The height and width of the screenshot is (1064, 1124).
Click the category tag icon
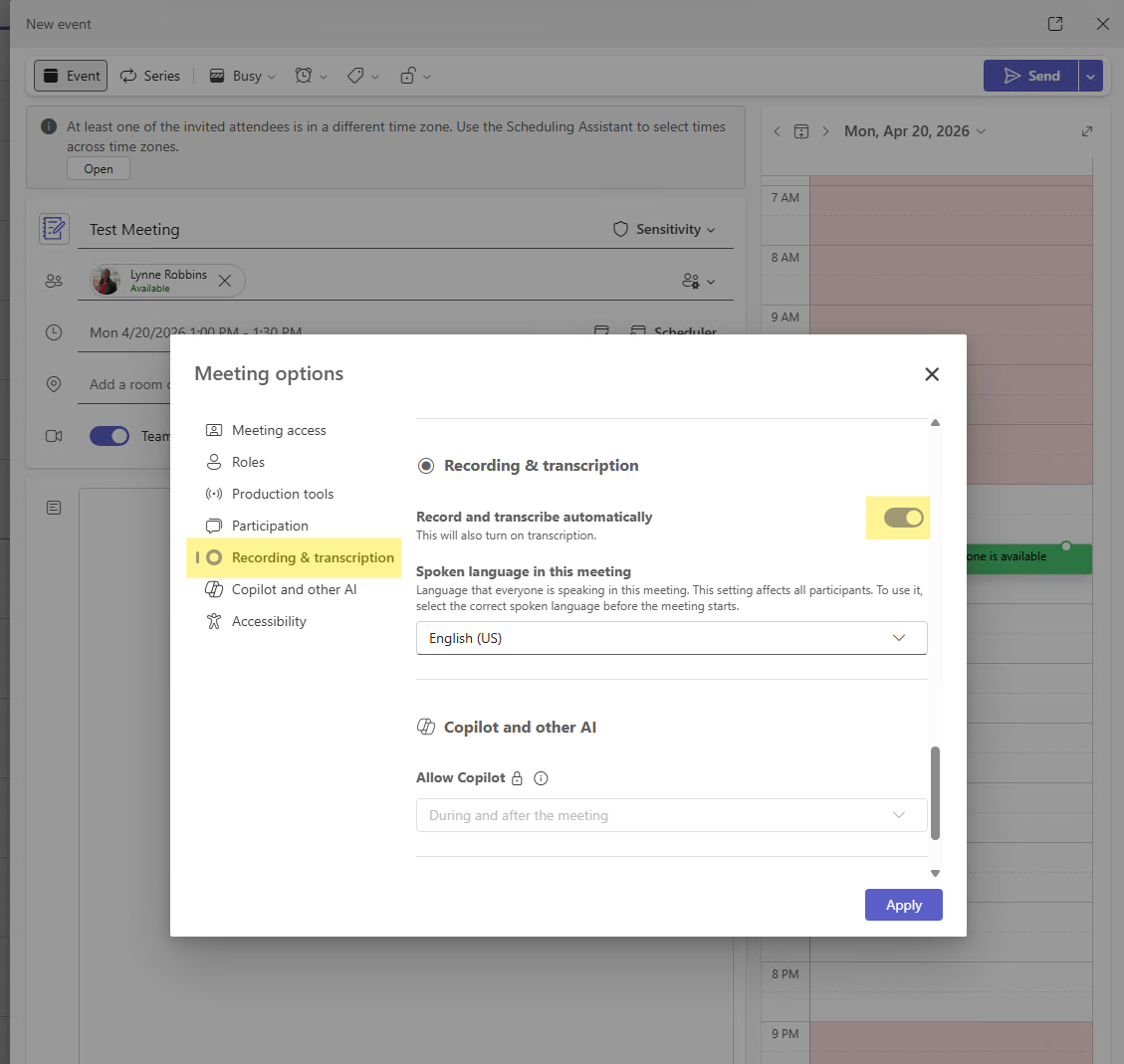point(355,76)
